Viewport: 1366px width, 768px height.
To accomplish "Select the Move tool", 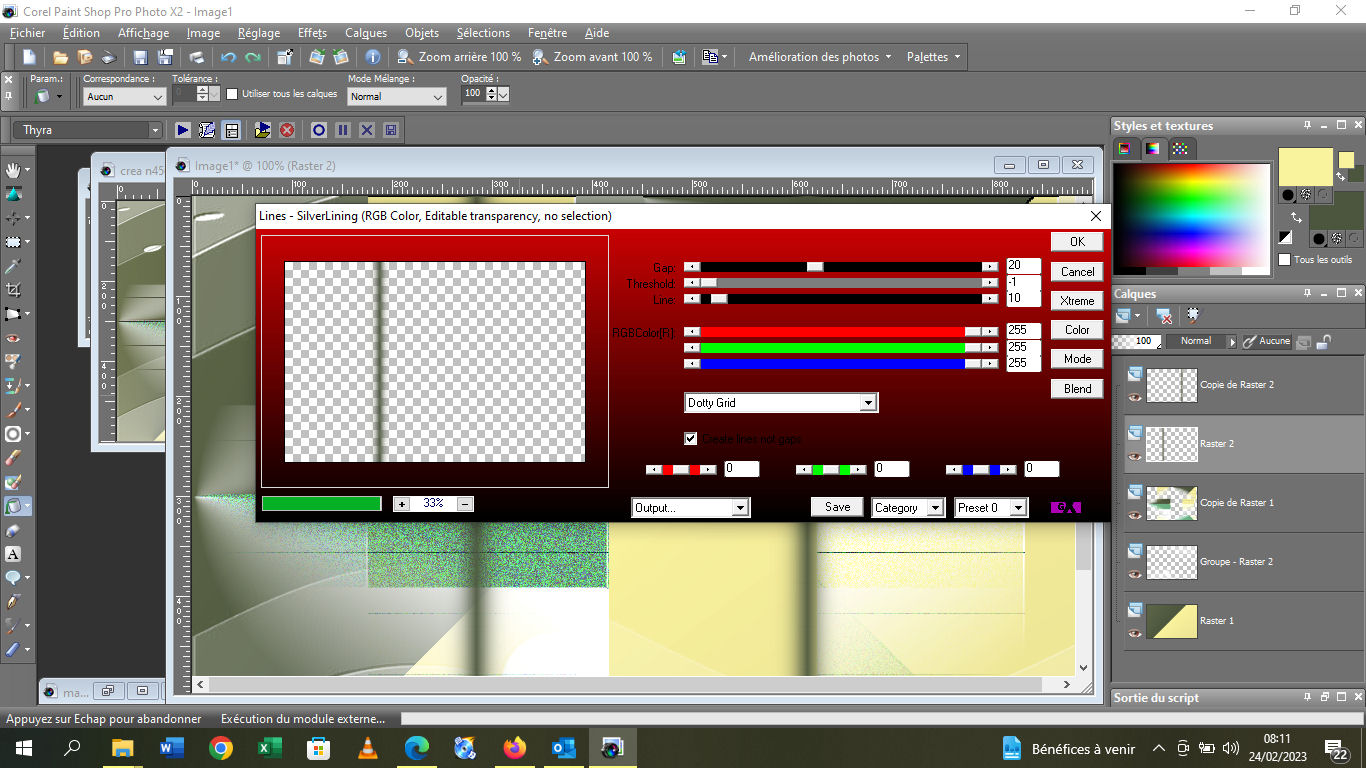I will click(x=14, y=218).
